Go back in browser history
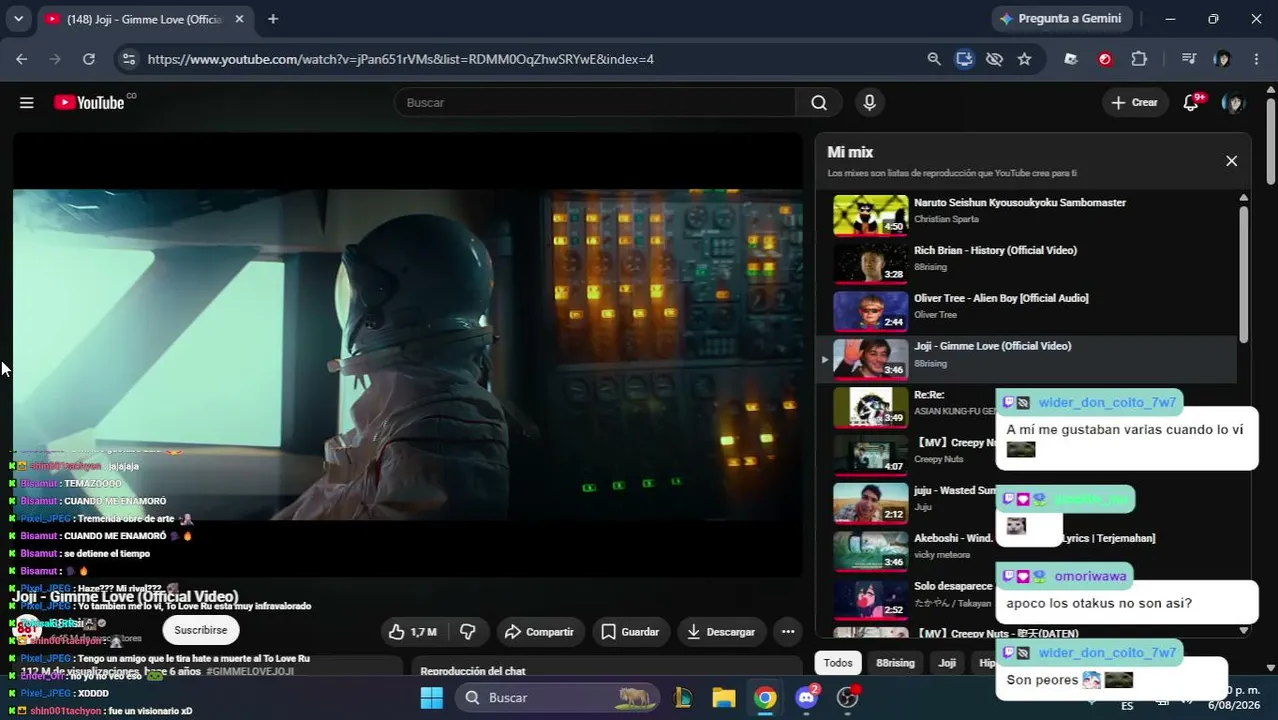The image size is (1278, 720). tap(22, 59)
